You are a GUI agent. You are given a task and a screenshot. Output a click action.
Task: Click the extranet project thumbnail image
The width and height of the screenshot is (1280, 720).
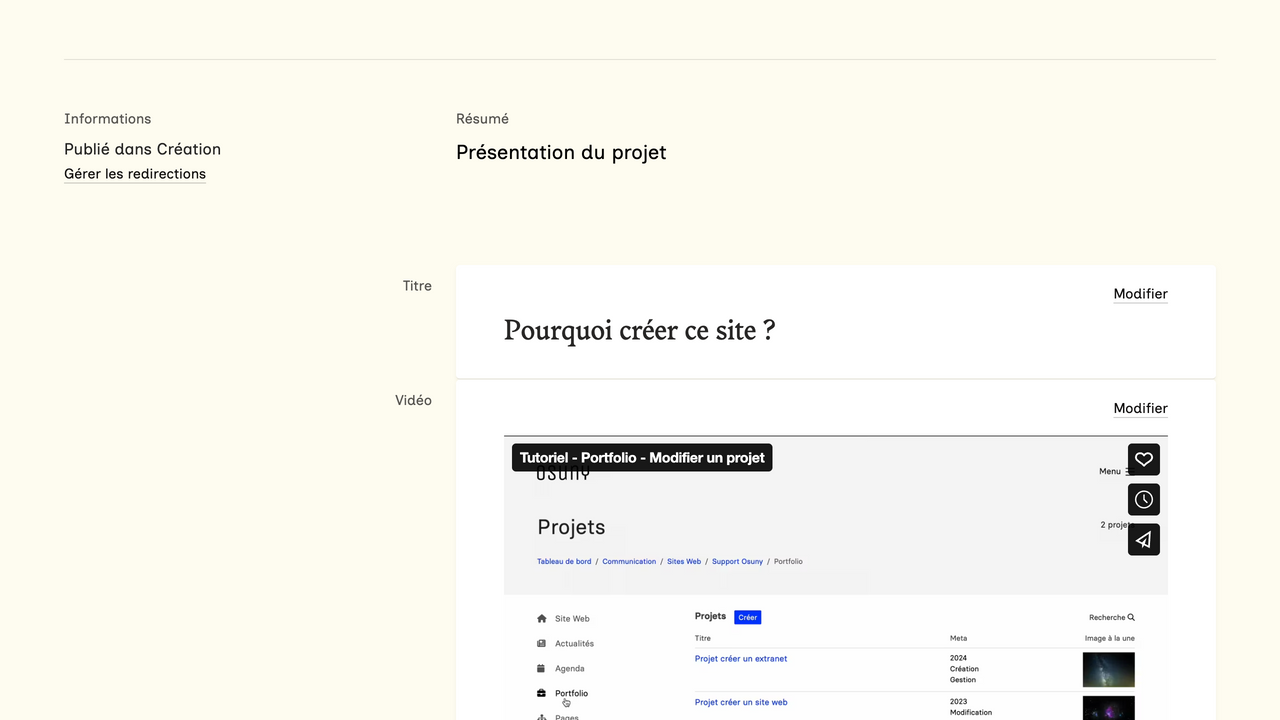coord(1108,670)
